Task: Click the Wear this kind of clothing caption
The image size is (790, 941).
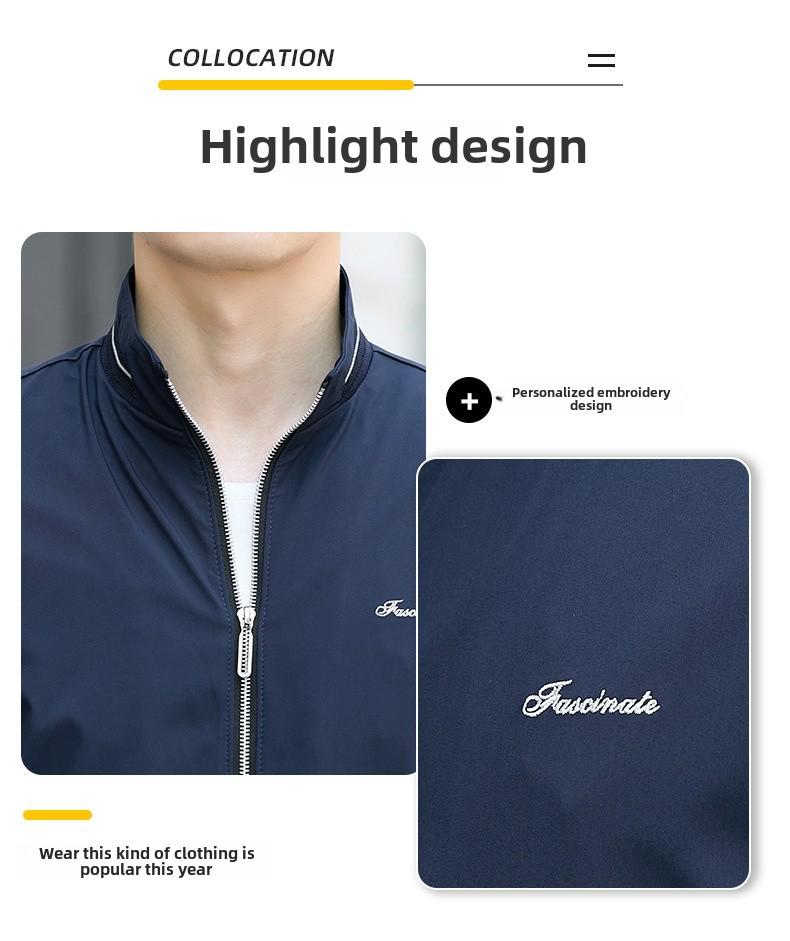Action: coord(146,861)
